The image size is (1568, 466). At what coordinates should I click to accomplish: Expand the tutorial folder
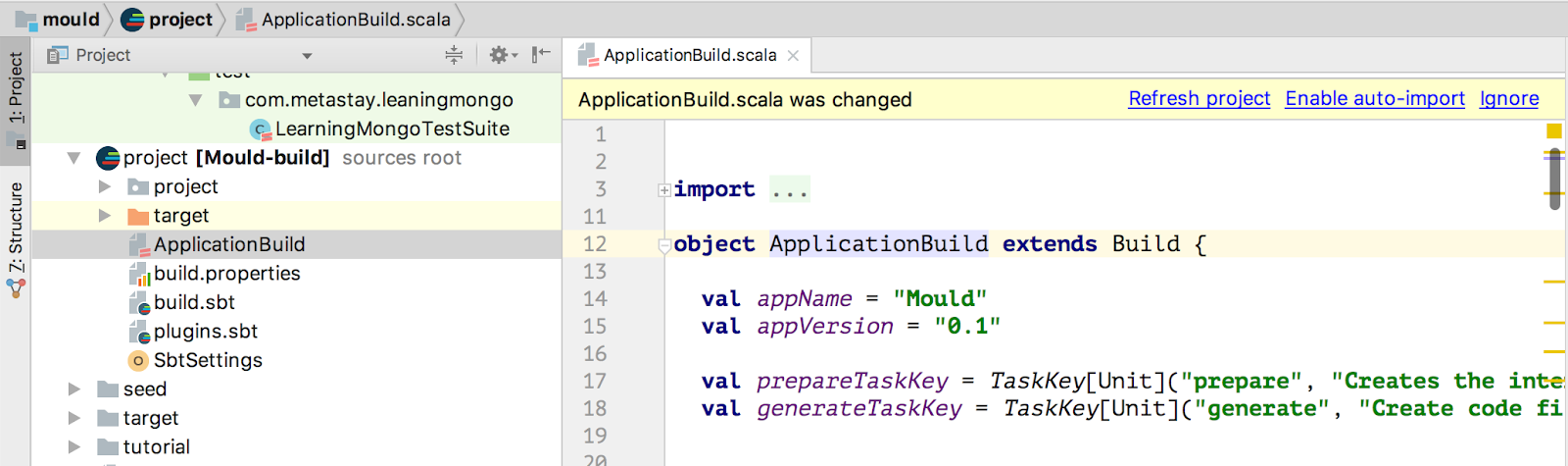coord(74,447)
